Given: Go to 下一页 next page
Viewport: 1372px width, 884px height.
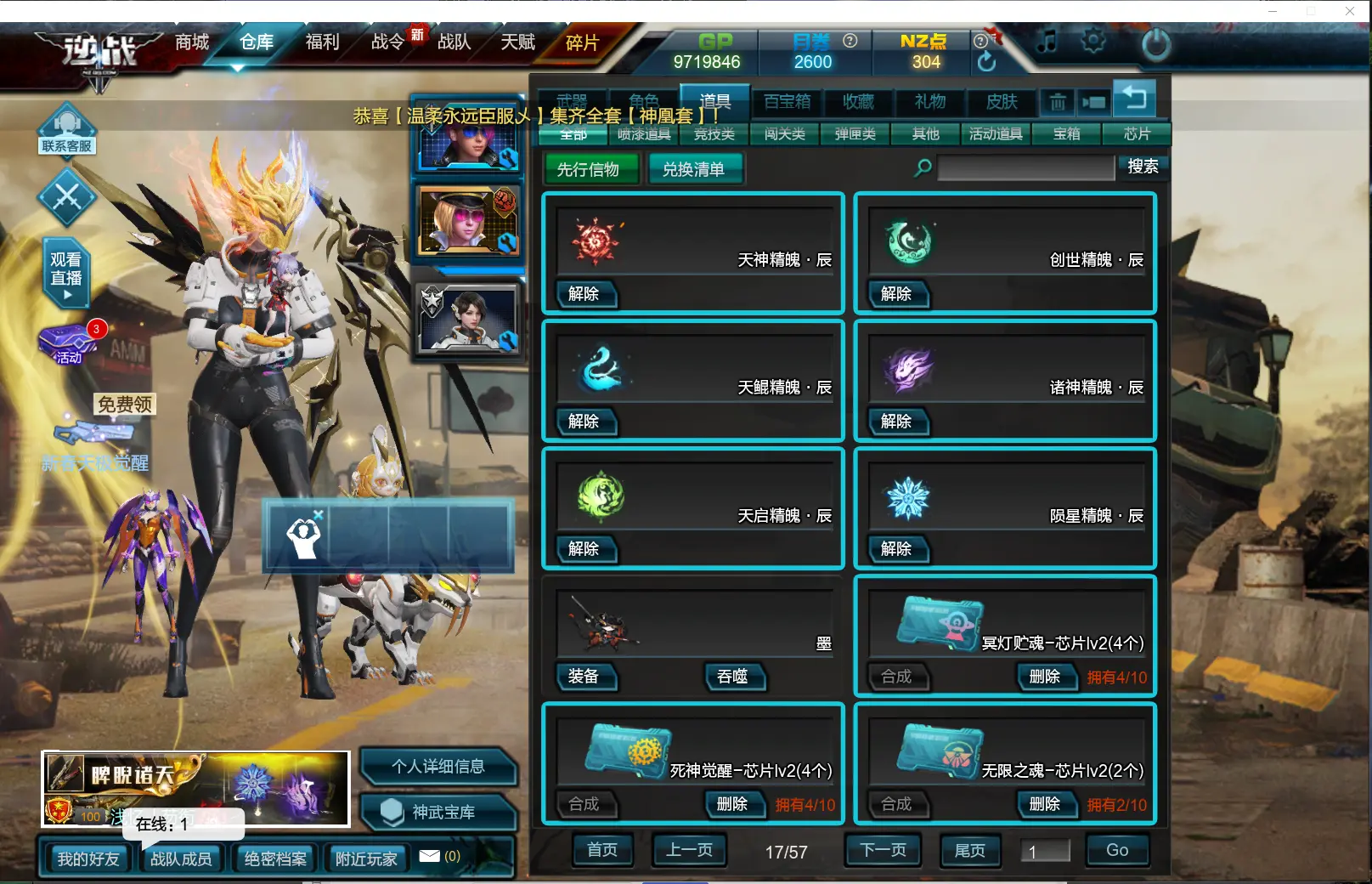Looking at the screenshot, I should coord(884,849).
